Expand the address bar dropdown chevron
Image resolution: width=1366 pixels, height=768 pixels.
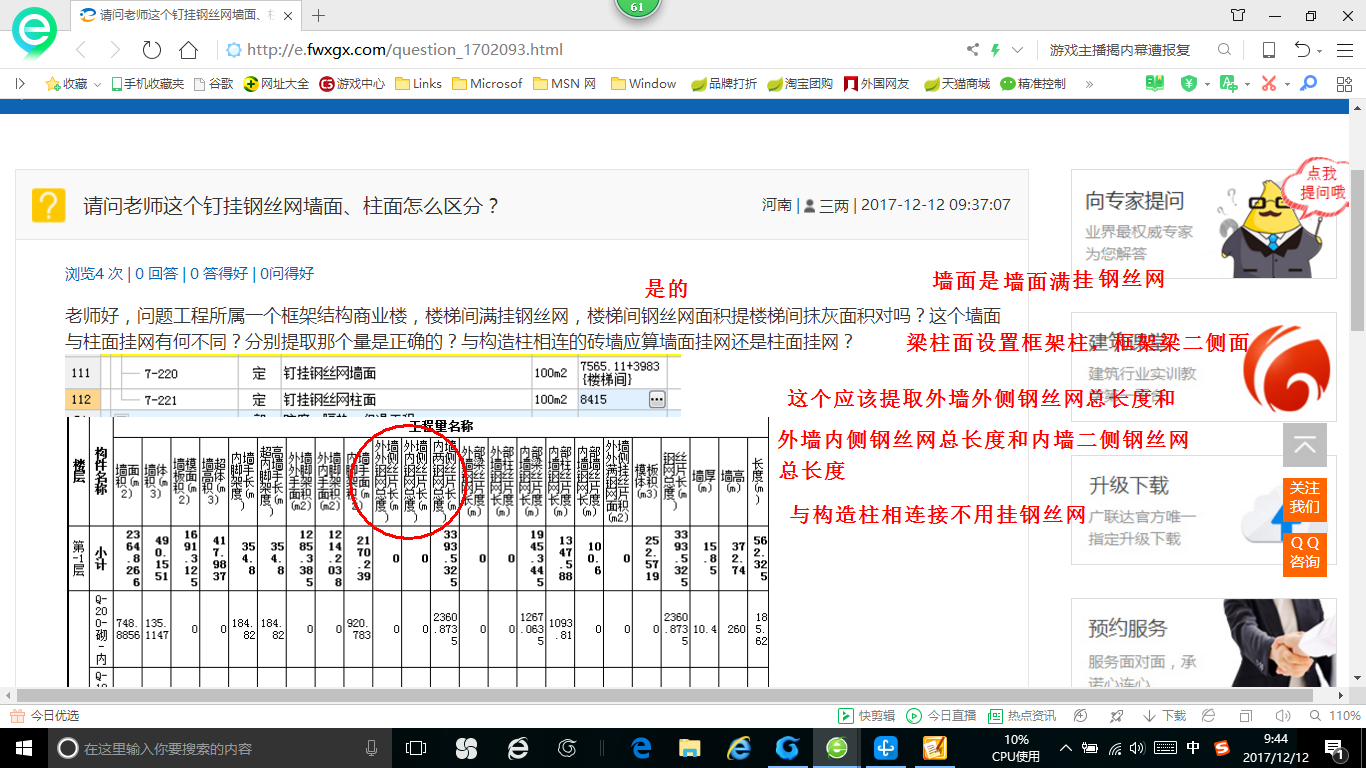click(x=1018, y=50)
